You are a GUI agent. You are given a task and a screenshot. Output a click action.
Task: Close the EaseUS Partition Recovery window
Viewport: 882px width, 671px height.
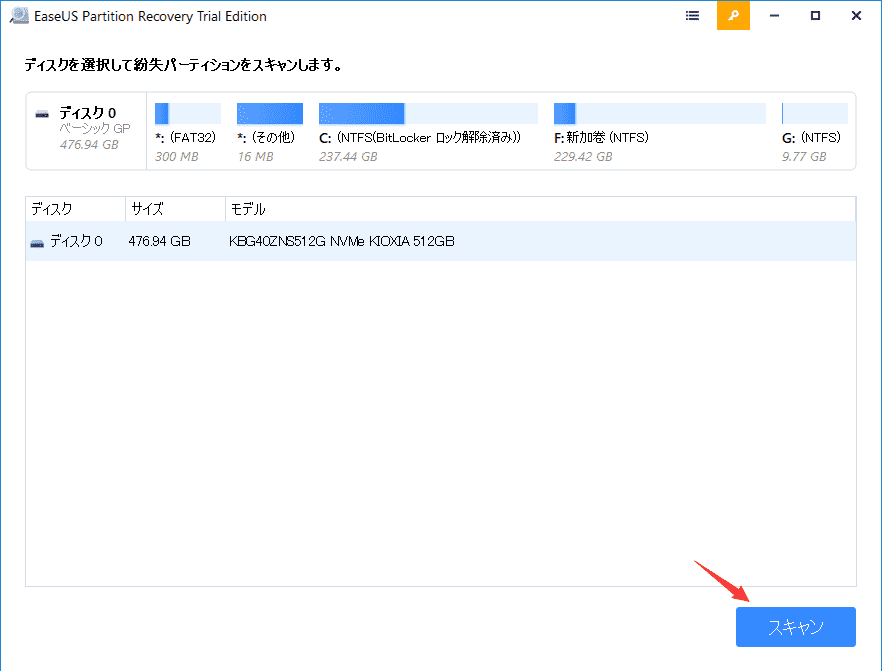856,16
